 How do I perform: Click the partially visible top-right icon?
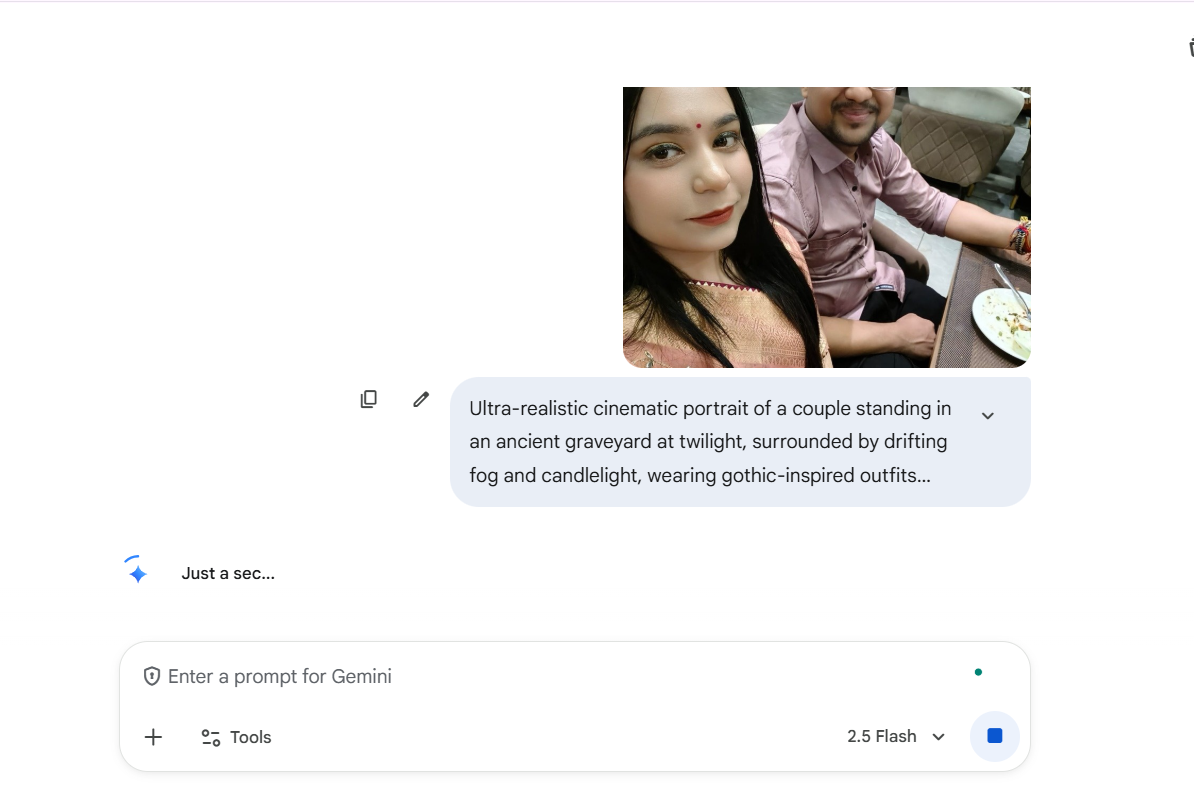coord(1190,47)
